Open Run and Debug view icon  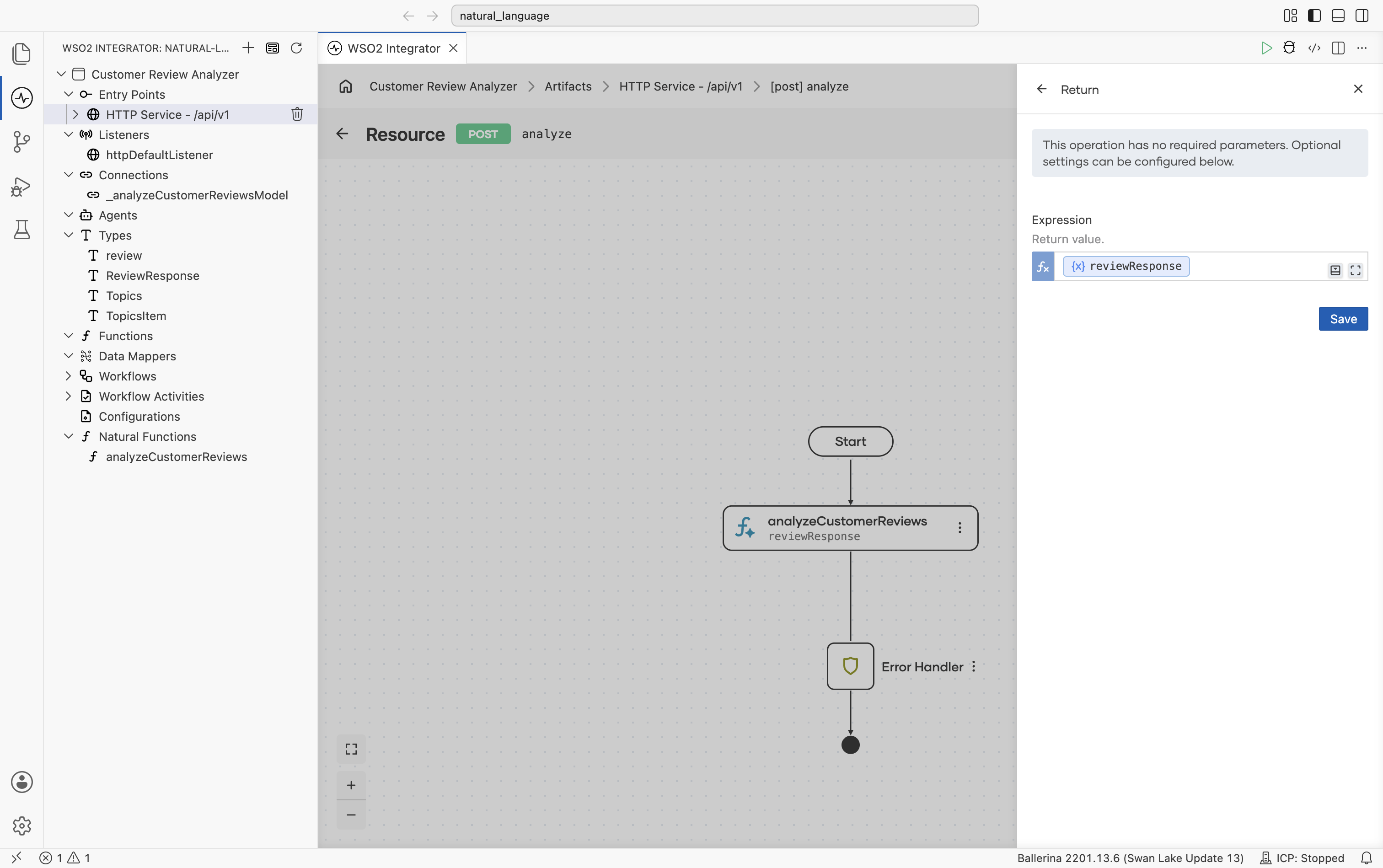click(x=22, y=186)
